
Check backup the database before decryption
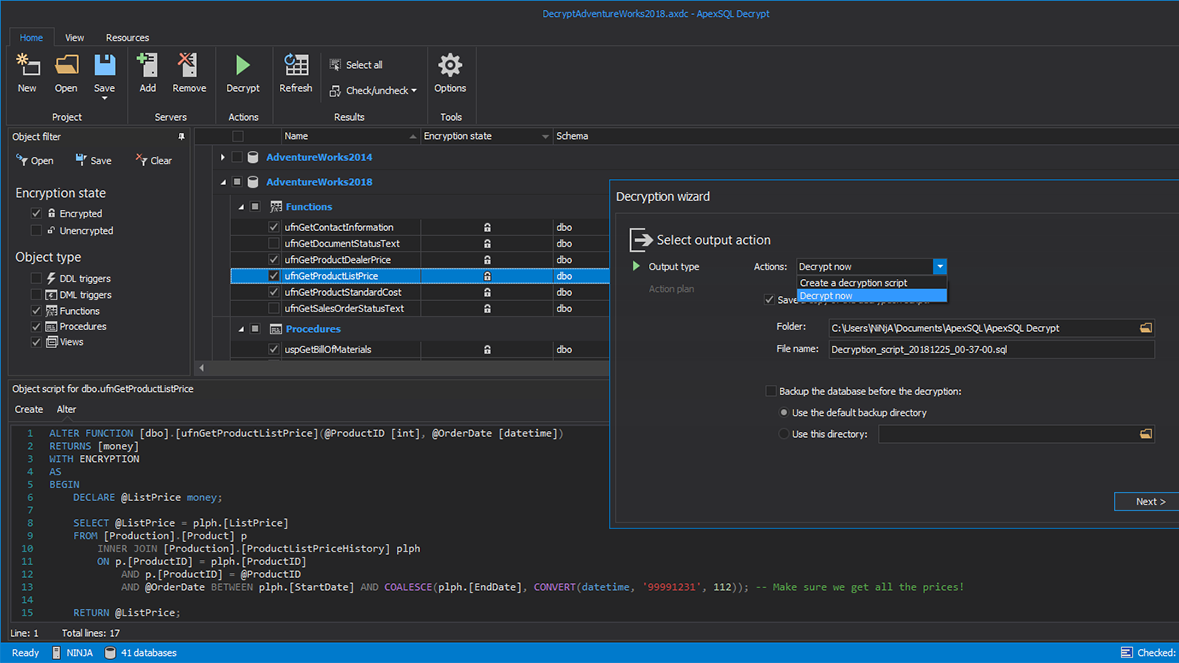(770, 392)
